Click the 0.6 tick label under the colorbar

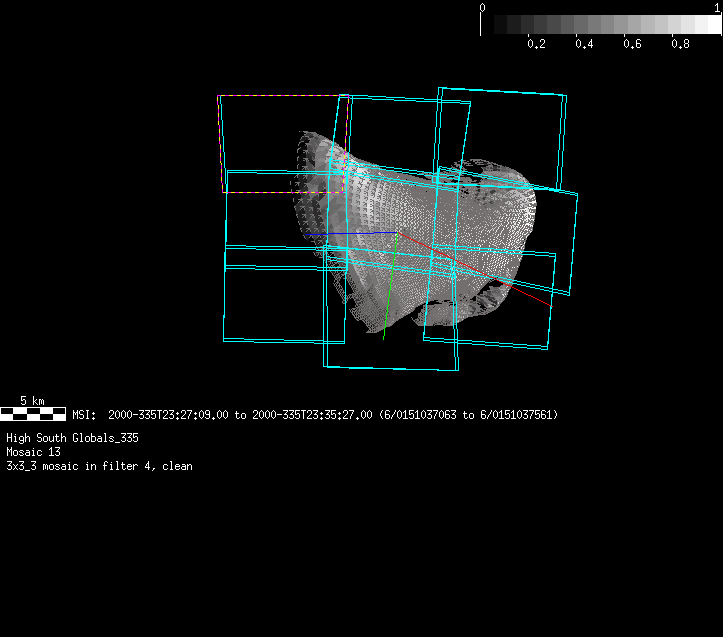point(632,44)
